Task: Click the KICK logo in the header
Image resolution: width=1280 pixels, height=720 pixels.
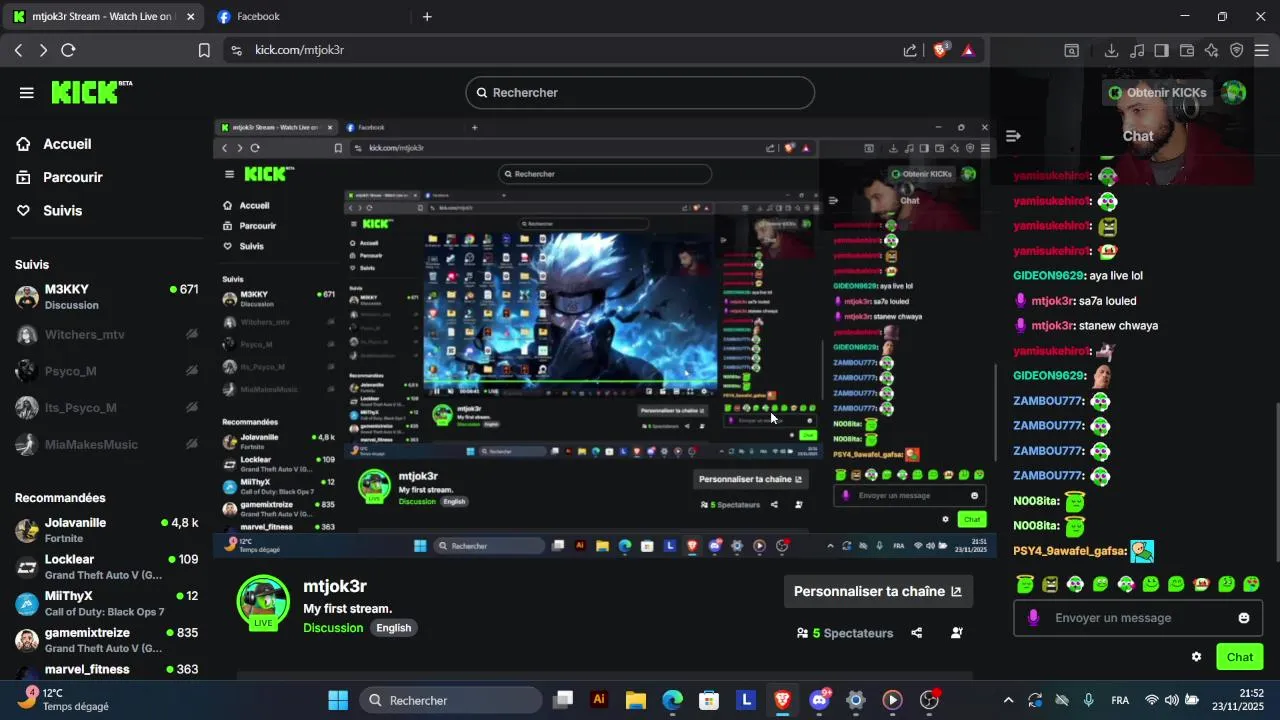Action: (x=91, y=92)
